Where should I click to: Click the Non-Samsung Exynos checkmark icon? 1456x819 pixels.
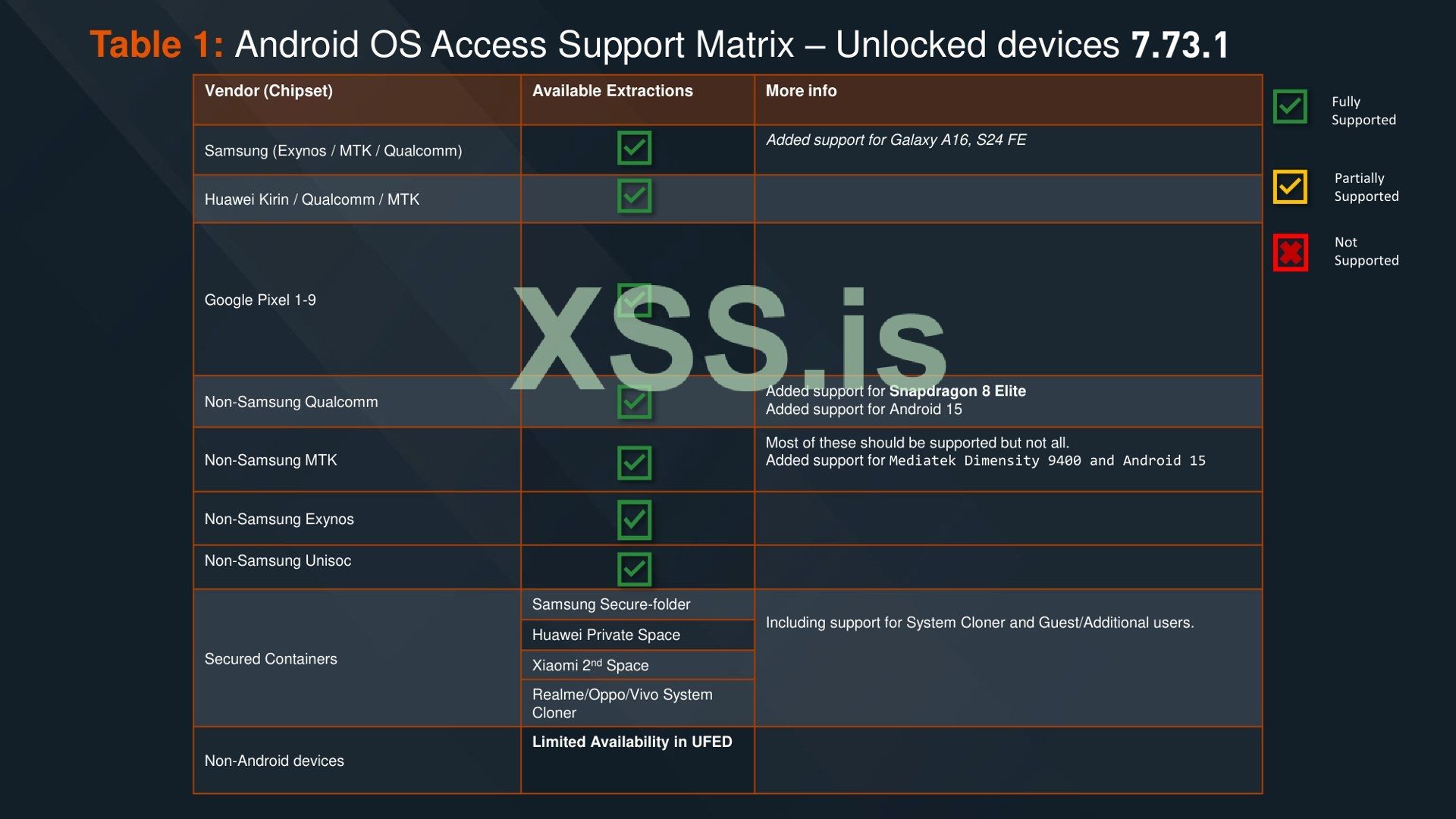click(636, 519)
